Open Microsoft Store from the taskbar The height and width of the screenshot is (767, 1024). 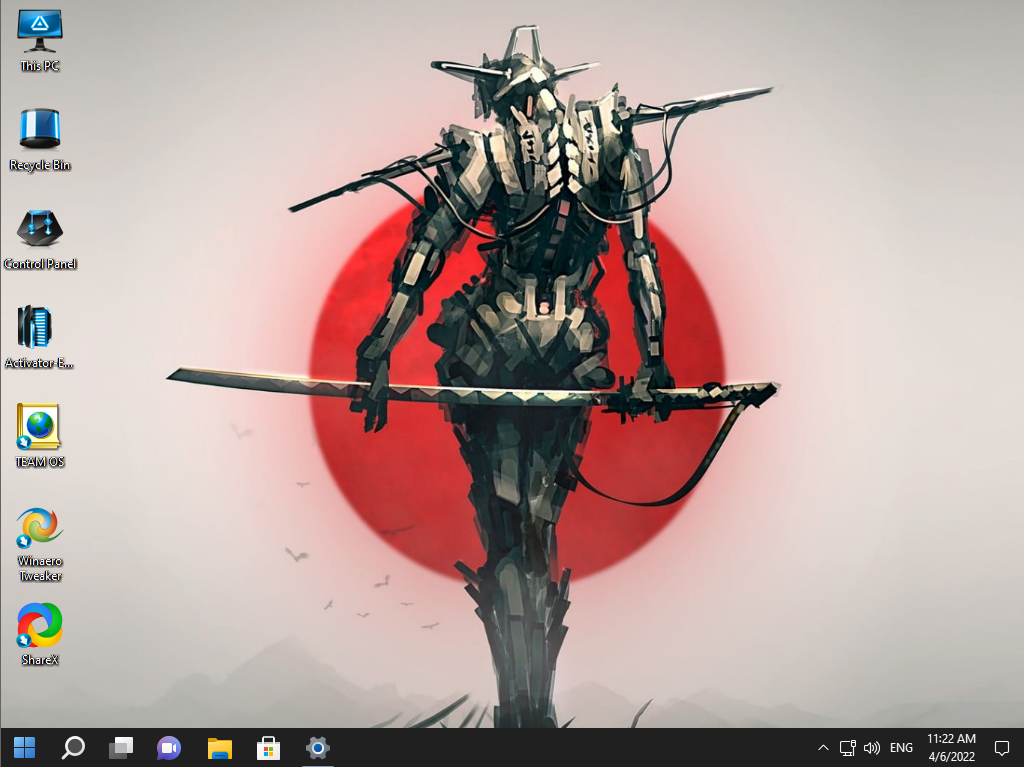pos(268,747)
